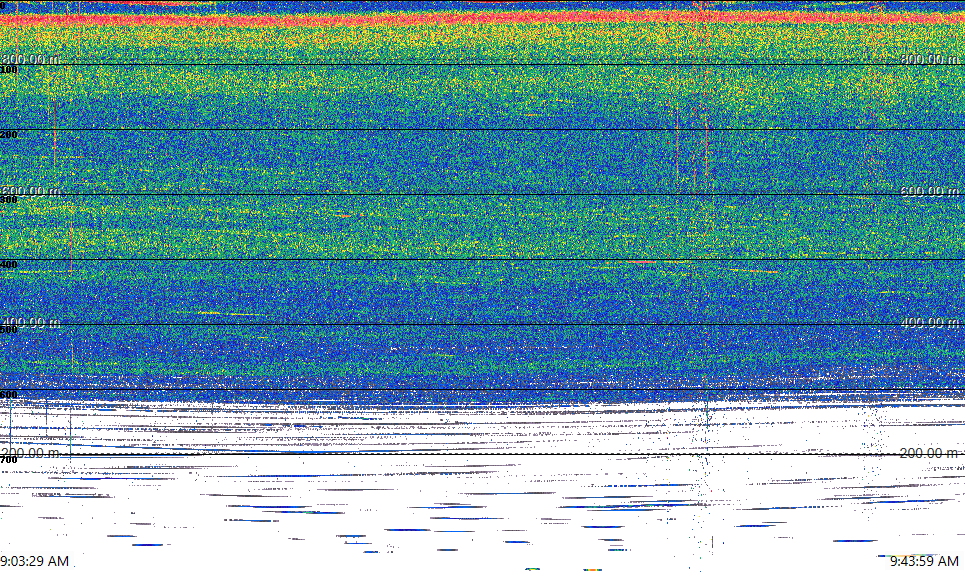Click the small 600 depth gridline label

click(x=9, y=395)
